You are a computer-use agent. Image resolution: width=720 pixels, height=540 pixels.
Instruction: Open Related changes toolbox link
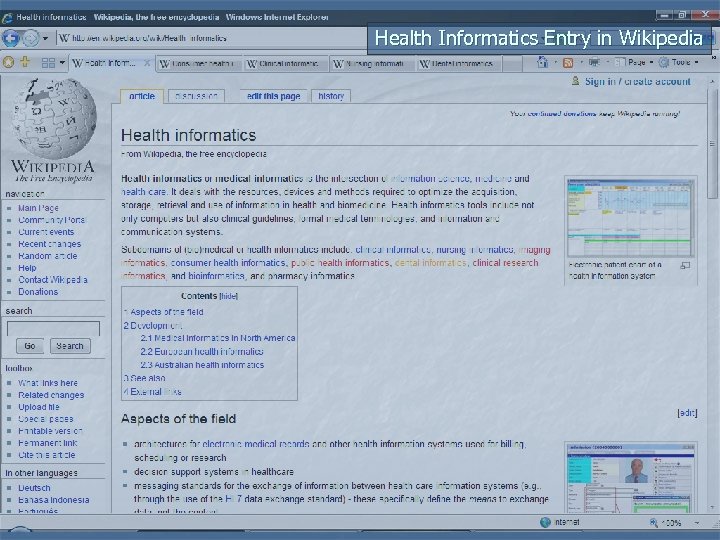[51, 395]
